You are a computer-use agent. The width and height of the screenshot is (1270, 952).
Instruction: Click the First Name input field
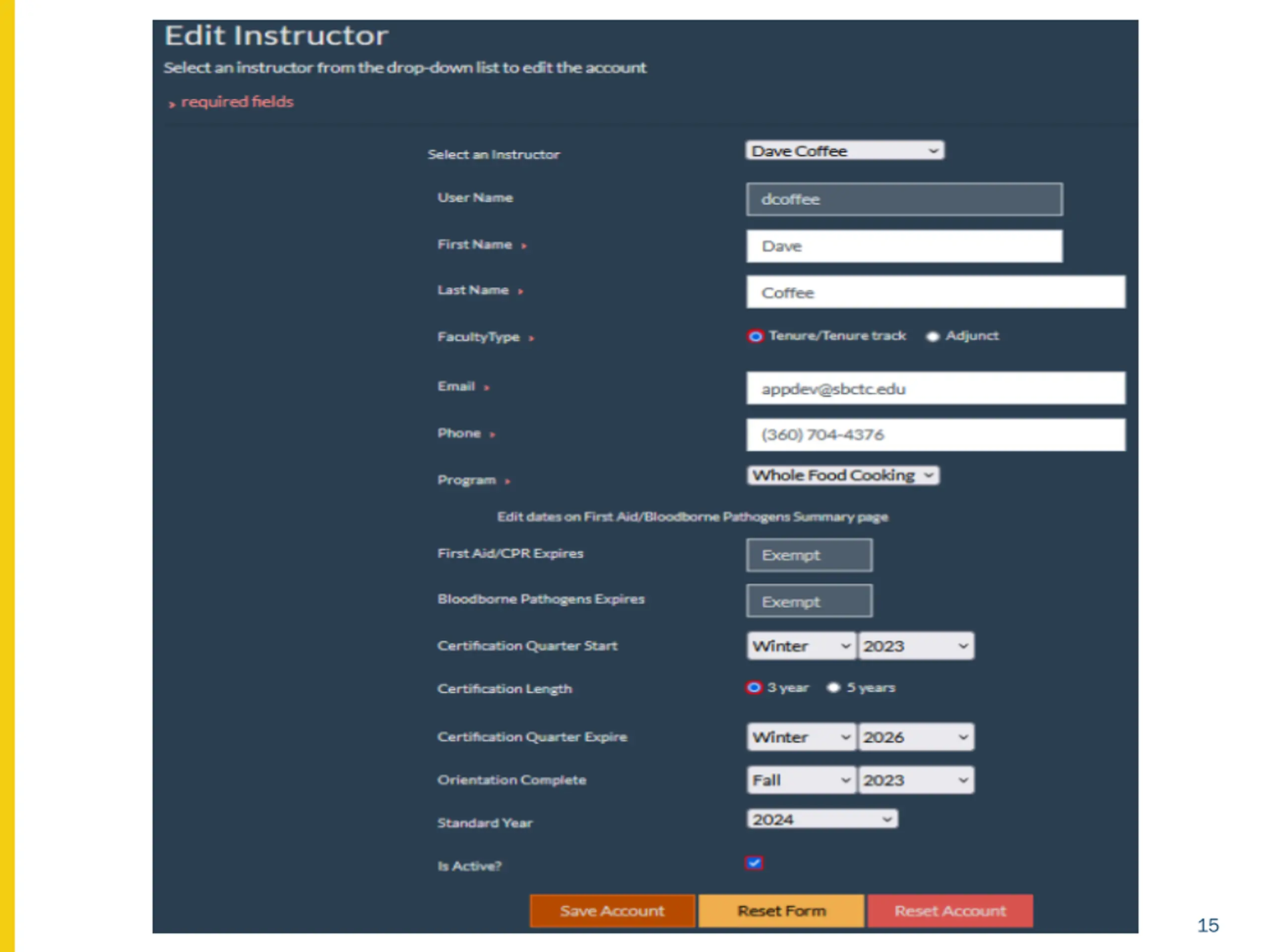pyautogui.click(x=904, y=246)
